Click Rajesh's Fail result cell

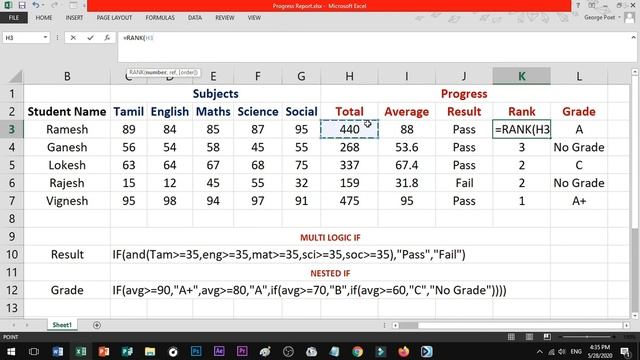[x=464, y=183]
